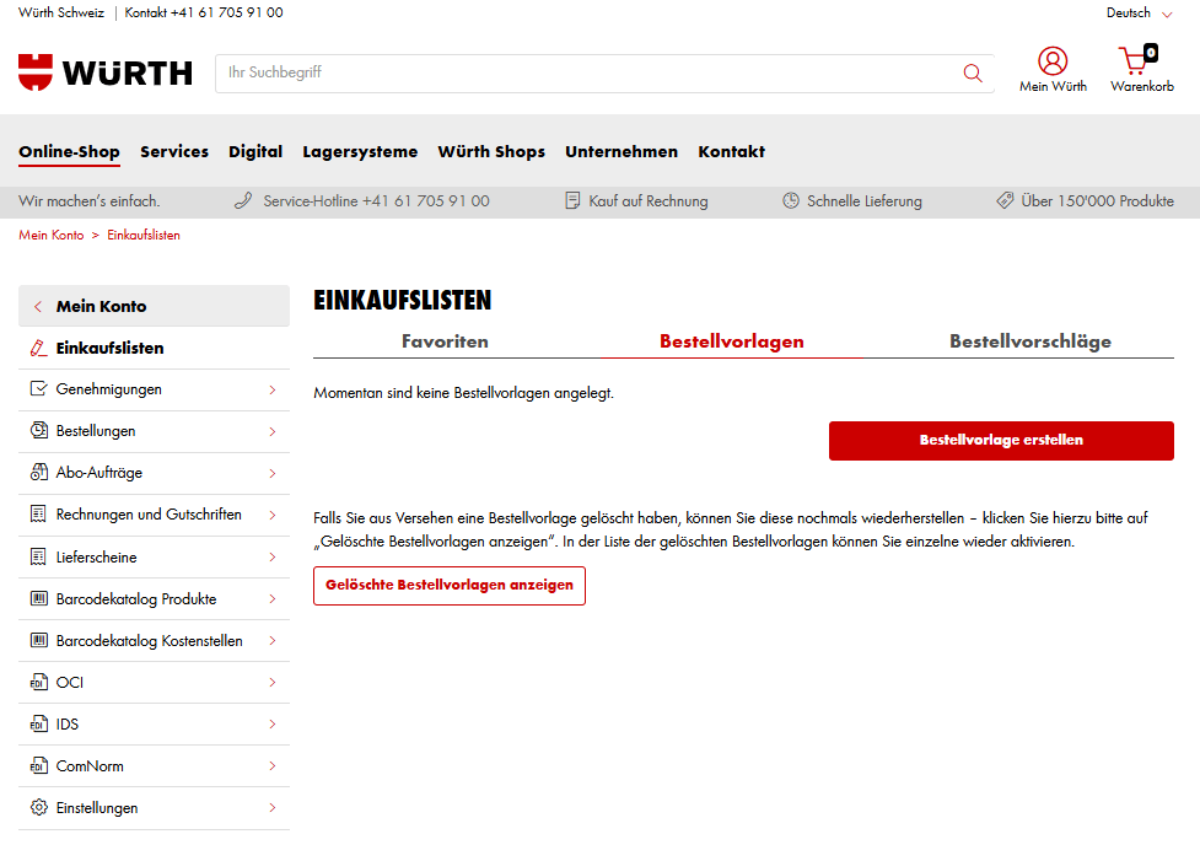Select the Mein Konto sidebar header
This screenshot has width=1200, height=857.
coord(154,306)
